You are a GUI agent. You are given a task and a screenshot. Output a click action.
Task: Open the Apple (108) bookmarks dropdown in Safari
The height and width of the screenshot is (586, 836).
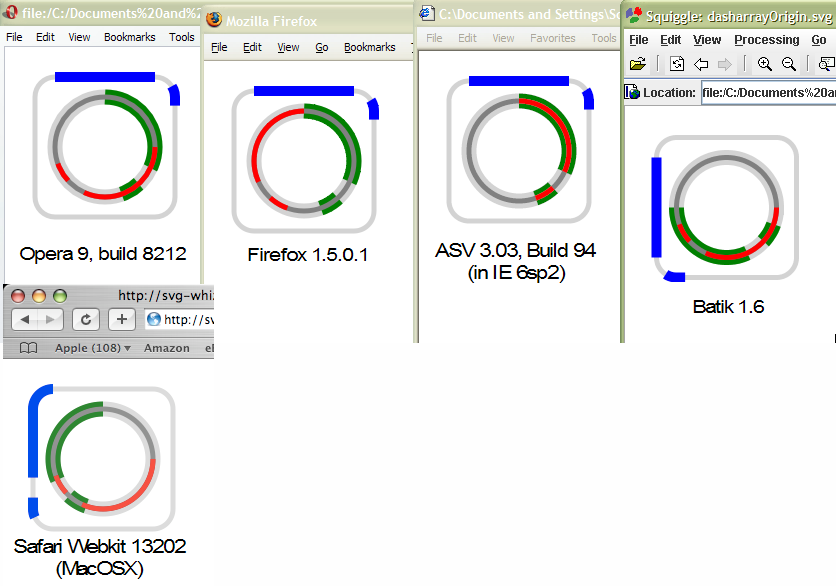click(93, 348)
